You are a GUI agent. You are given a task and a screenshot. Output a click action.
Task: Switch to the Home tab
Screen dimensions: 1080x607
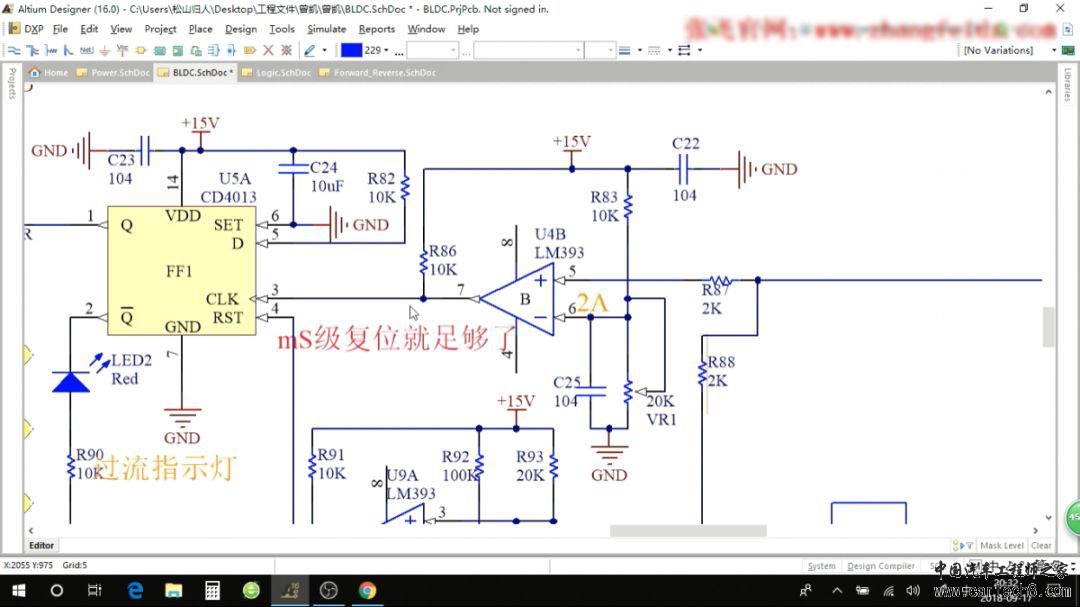48,72
